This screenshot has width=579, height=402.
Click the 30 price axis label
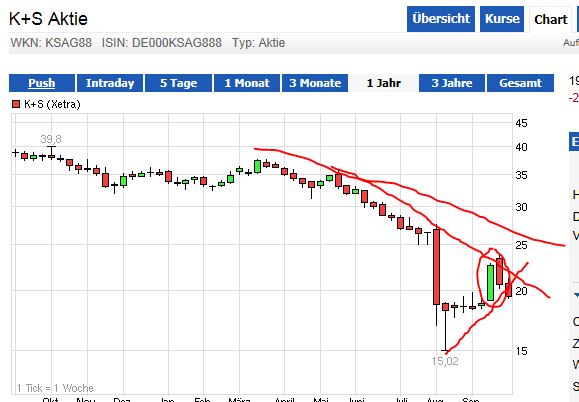click(521, 207)
